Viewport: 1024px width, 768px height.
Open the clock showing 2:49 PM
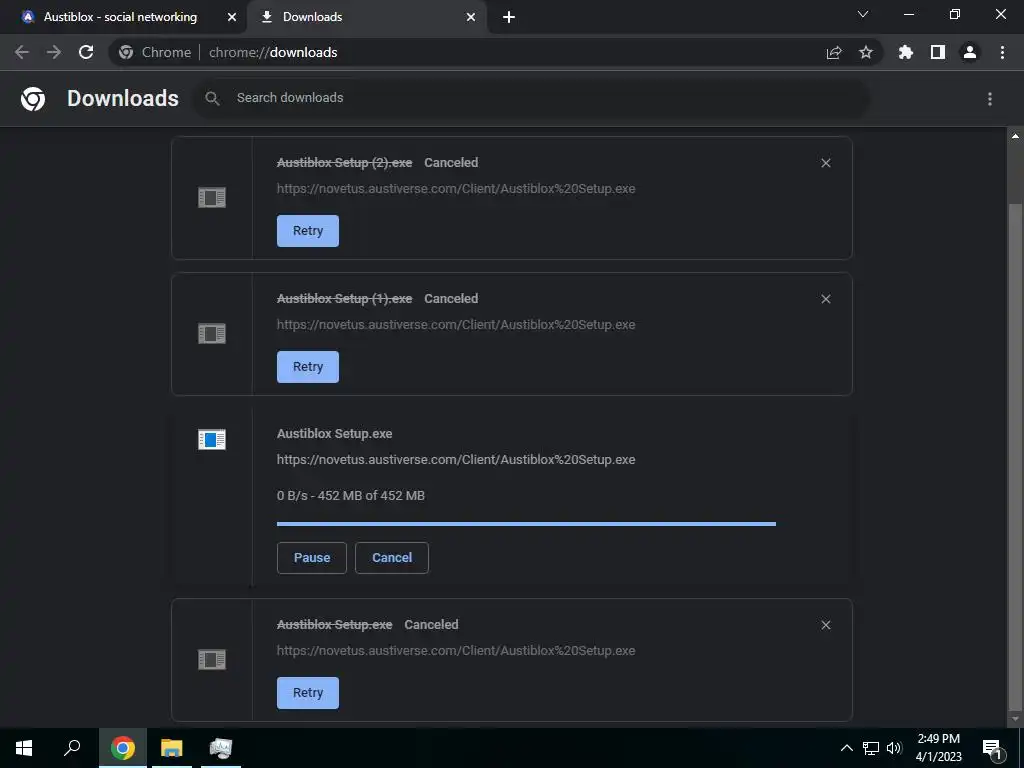click(x=938, y=748)
